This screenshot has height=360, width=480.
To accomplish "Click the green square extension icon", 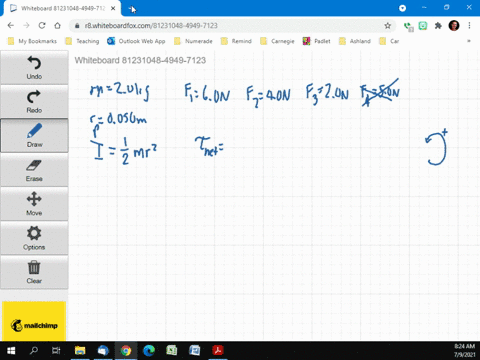I will [x=423, y=26].
